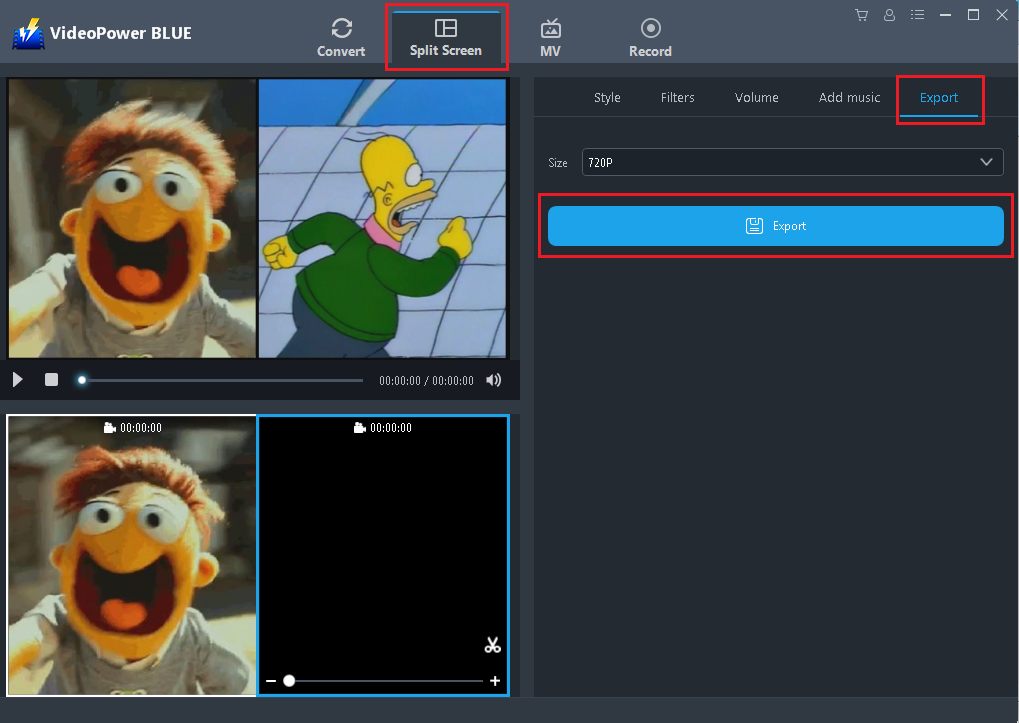Click the blue Export button
This screenshot has height=723, width=1019.
point(775,225)
